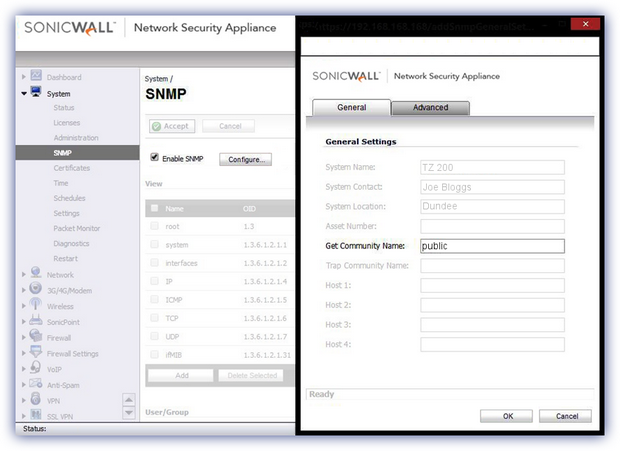Click the Accept button

tap(172, 126)
